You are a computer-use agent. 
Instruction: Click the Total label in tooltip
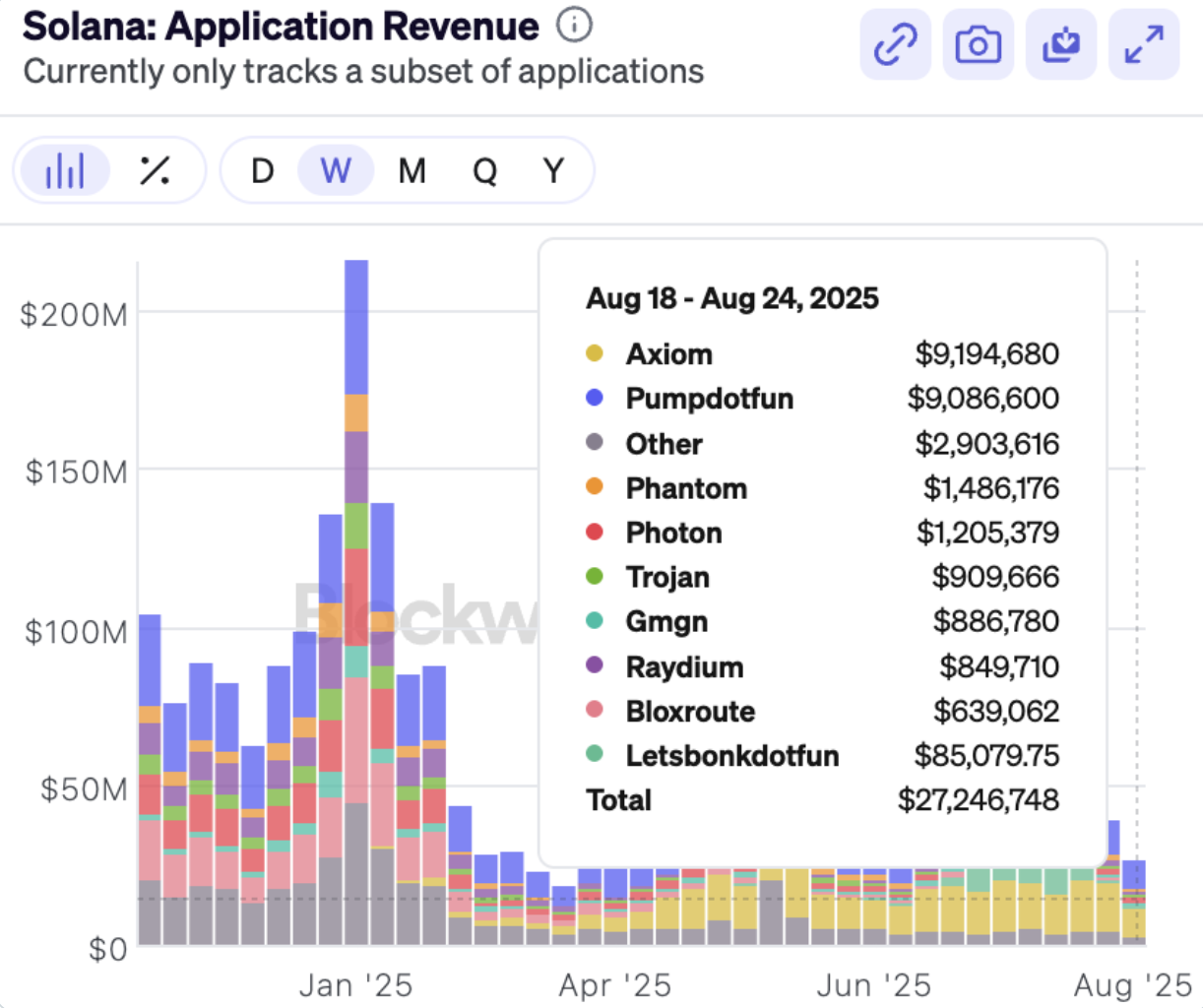pyautogui.click(x=619, y=799)
